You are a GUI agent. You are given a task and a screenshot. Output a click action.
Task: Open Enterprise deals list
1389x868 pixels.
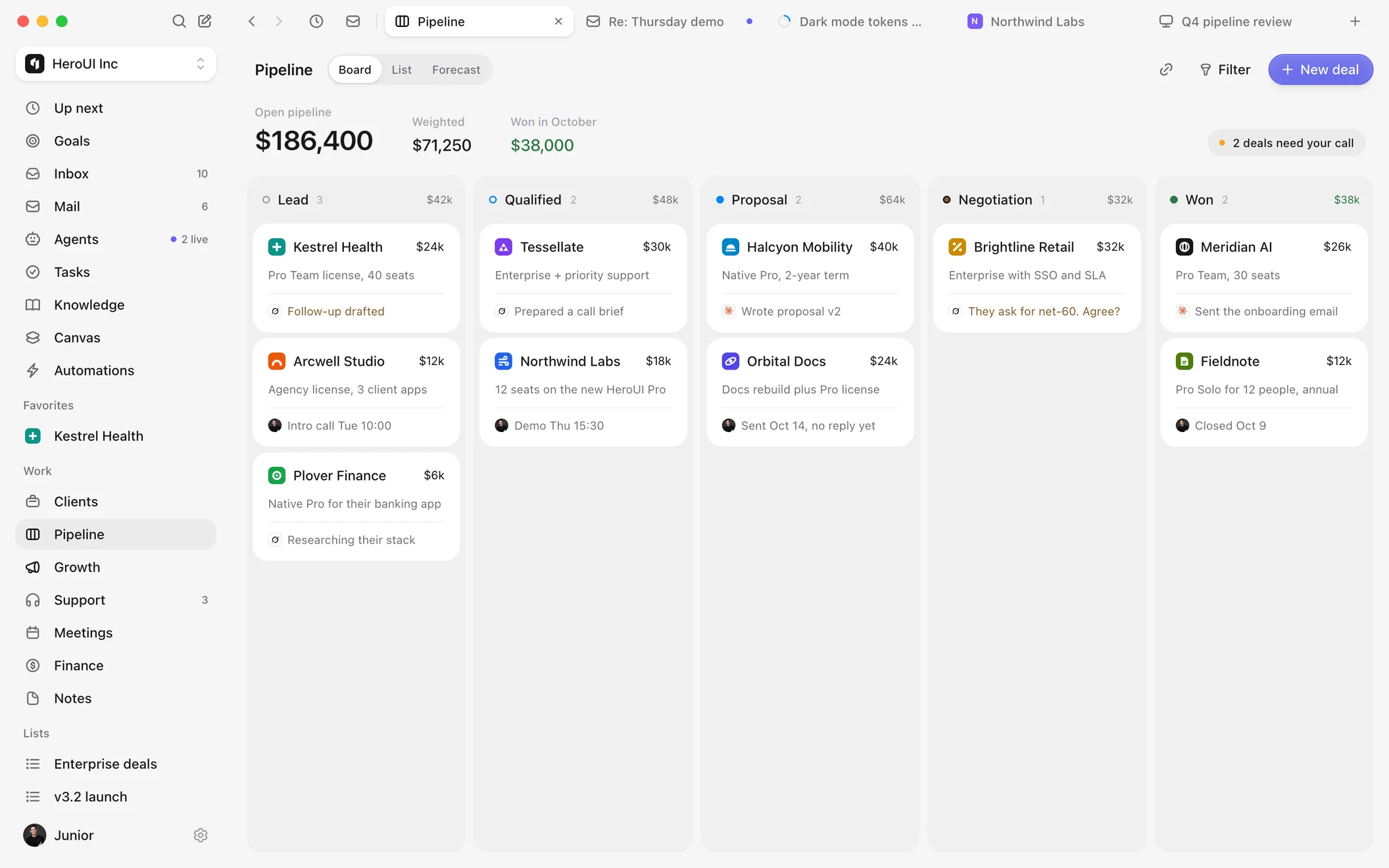[116, 764]
